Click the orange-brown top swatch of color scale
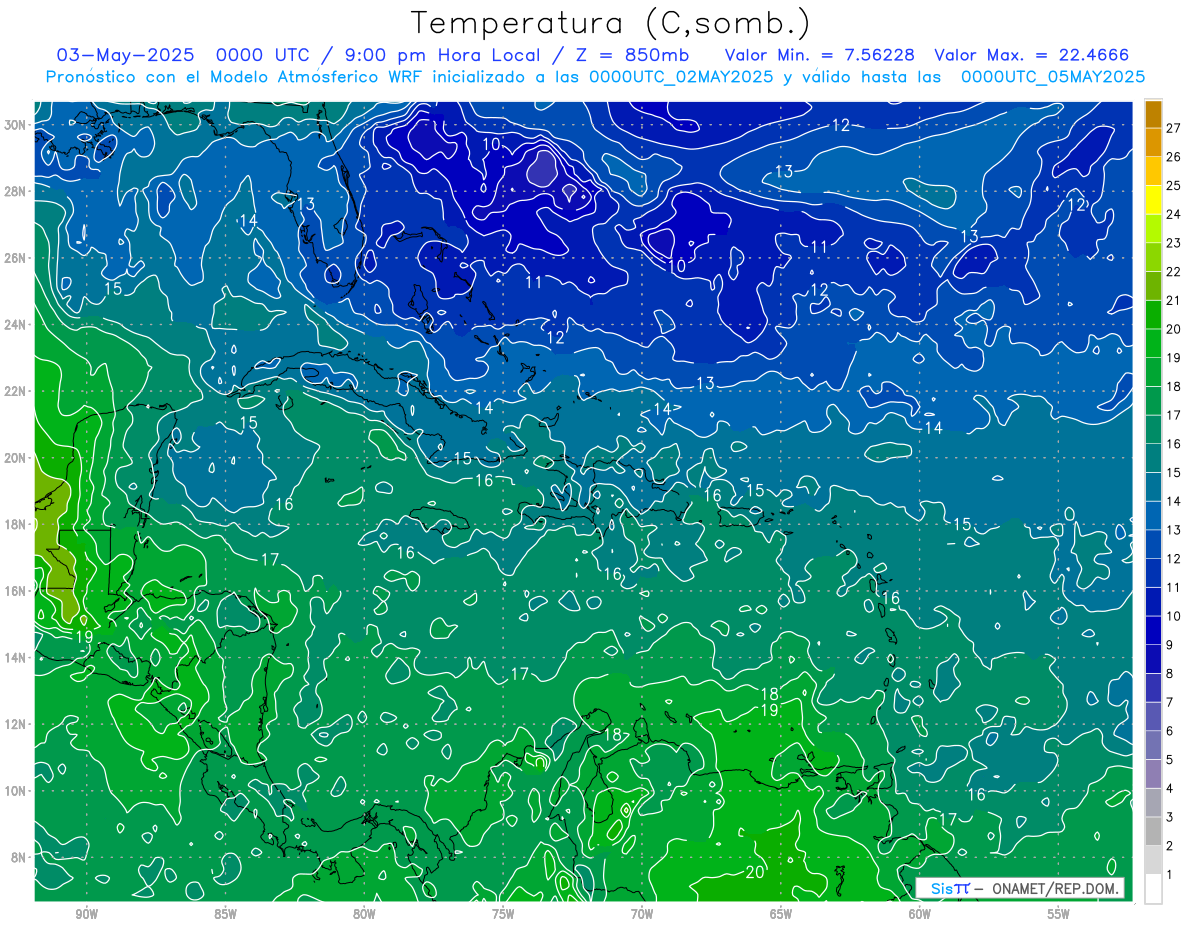This screenshot has height=927, width=1200. point(1153,114)
